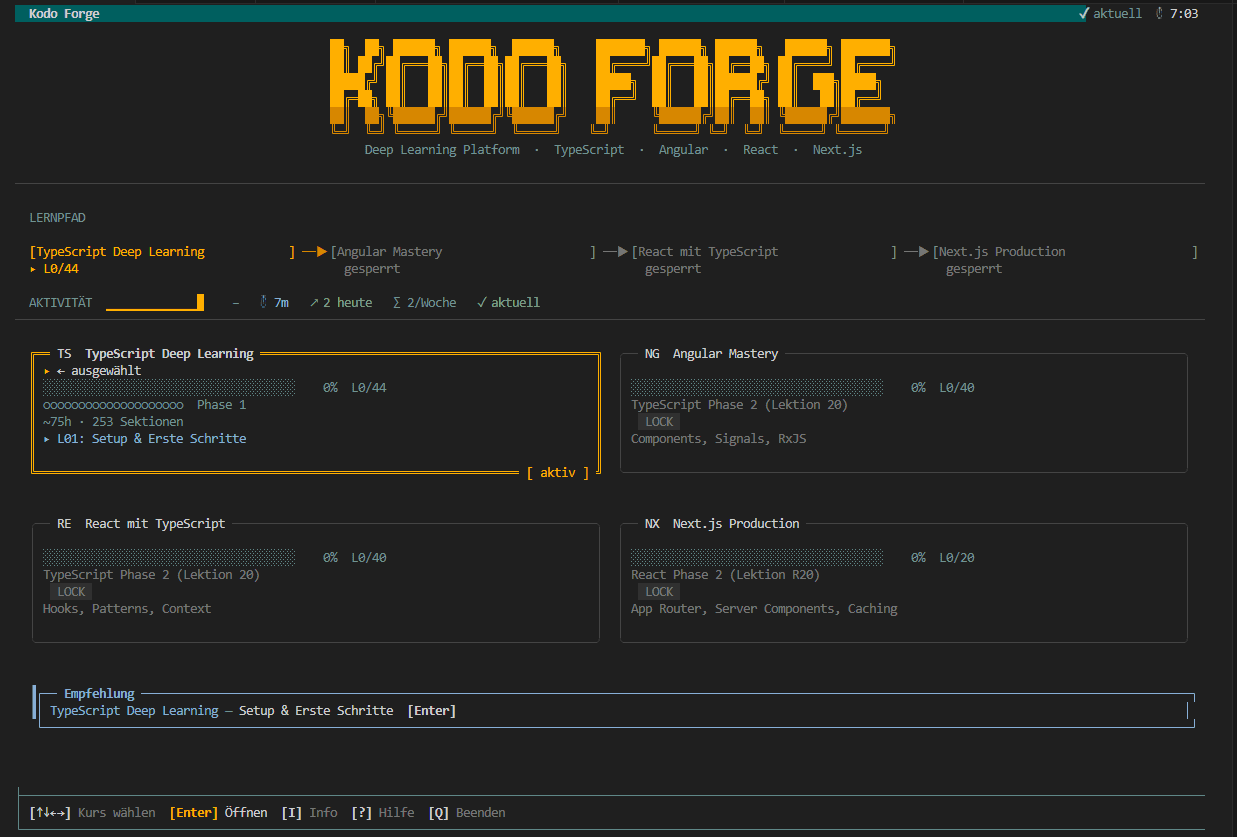The image size is (1237, 837).
Task: Click the LOCK badge in the Angular Mastery card
Action: coord(659,422)
